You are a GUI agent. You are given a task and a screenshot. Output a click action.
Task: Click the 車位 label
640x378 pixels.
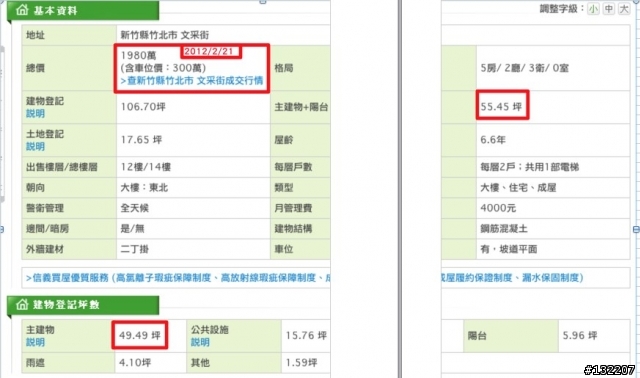tap(284, 249)
